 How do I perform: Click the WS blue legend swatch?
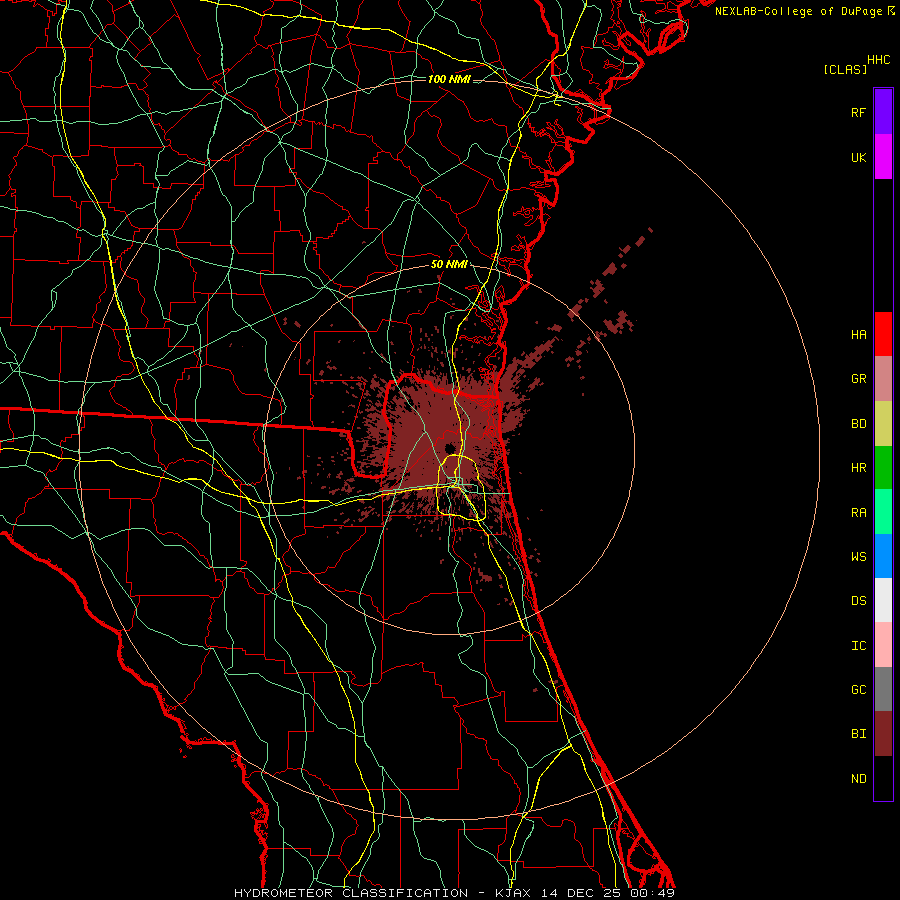883,556
